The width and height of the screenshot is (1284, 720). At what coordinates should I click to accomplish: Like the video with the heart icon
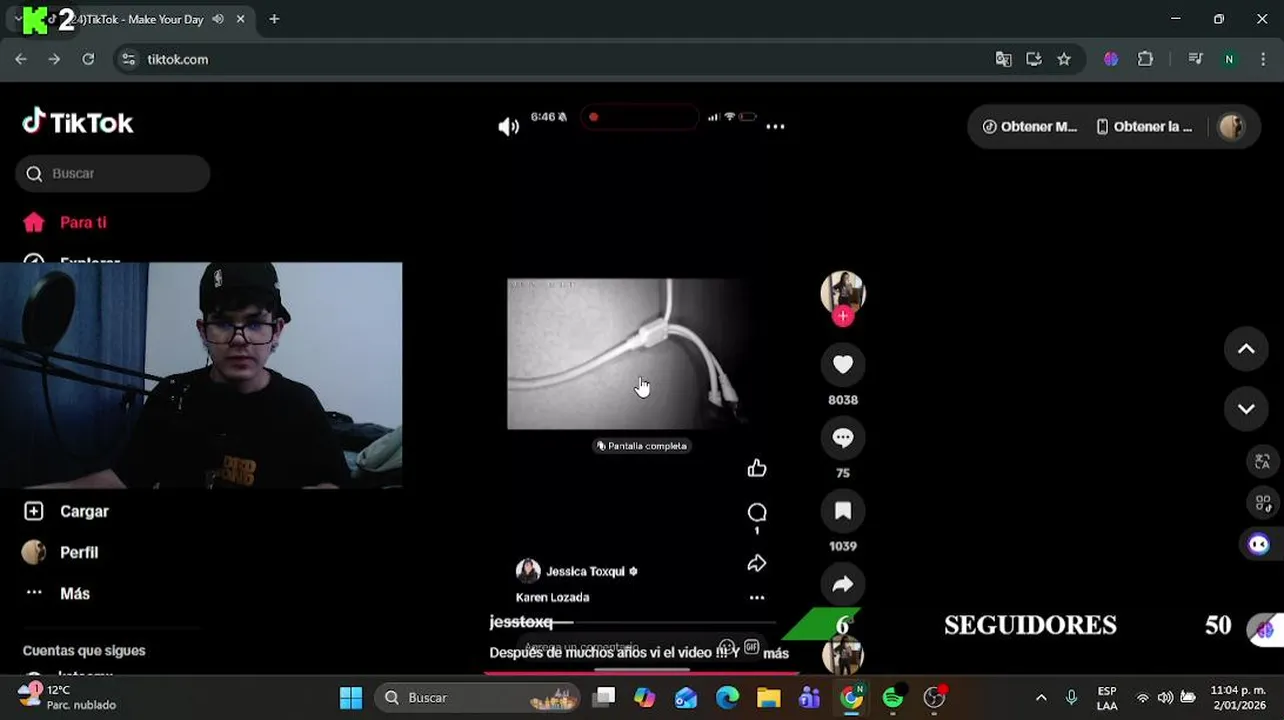[843, 365]
